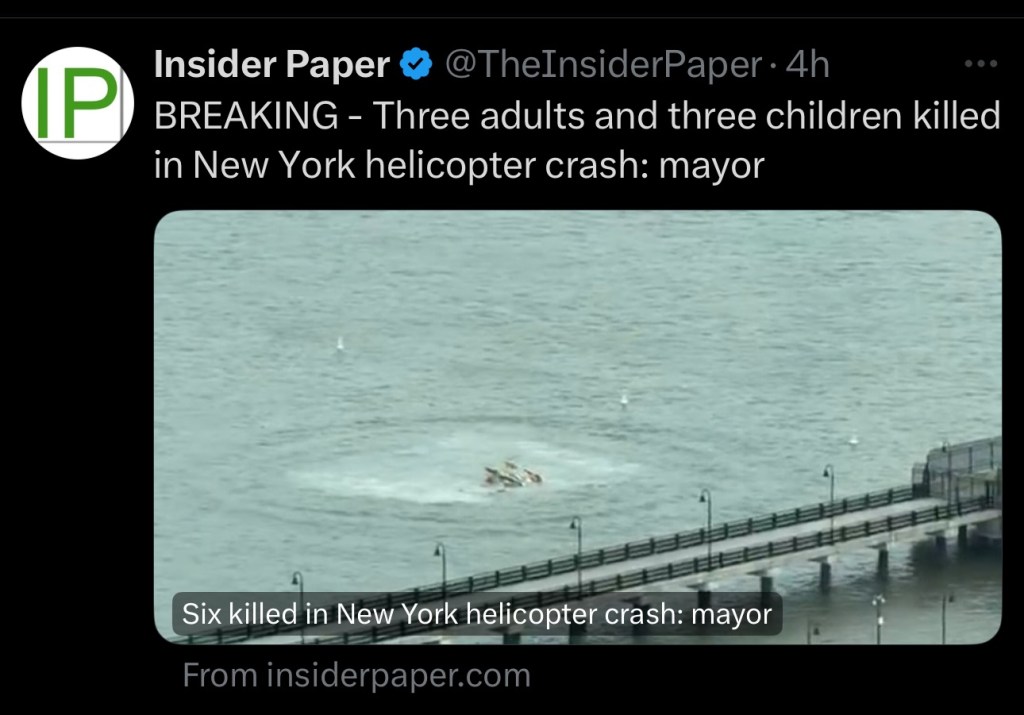Open the Insider Paper profile avatar
This screenshot has width=1024, height=715.
click(78, 103)
